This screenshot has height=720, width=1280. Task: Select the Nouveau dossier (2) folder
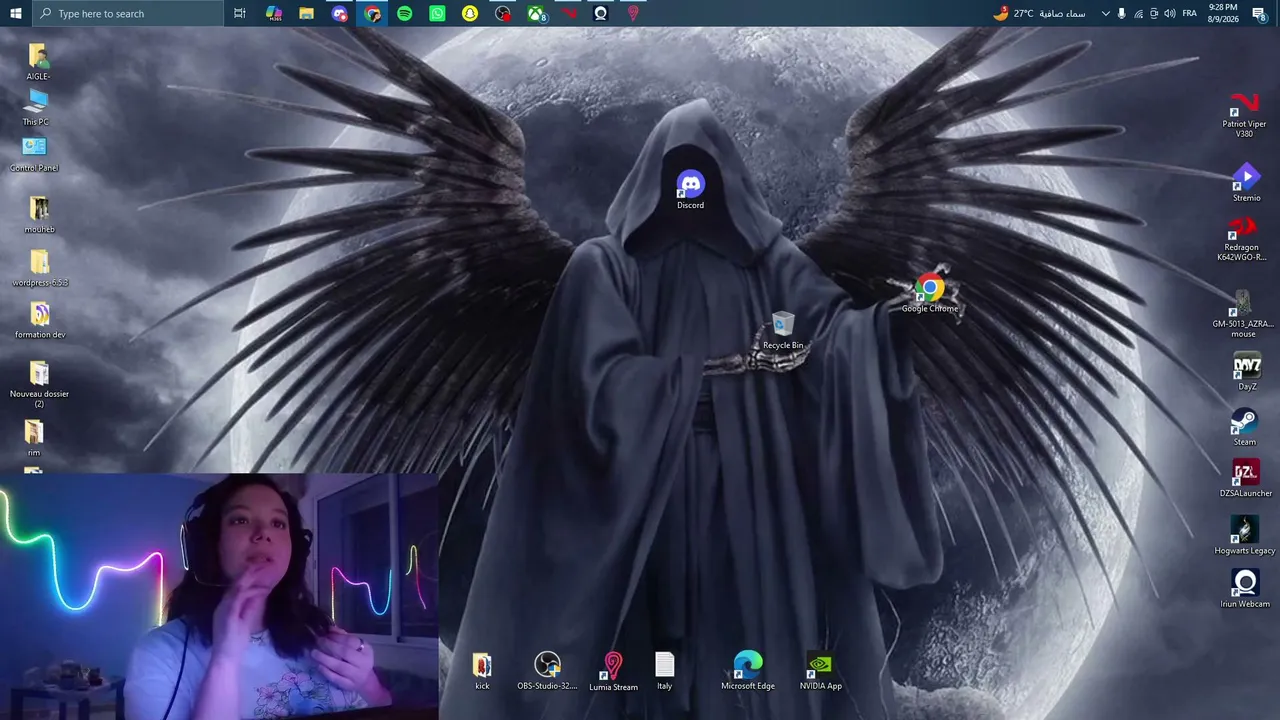click(39, 384)
